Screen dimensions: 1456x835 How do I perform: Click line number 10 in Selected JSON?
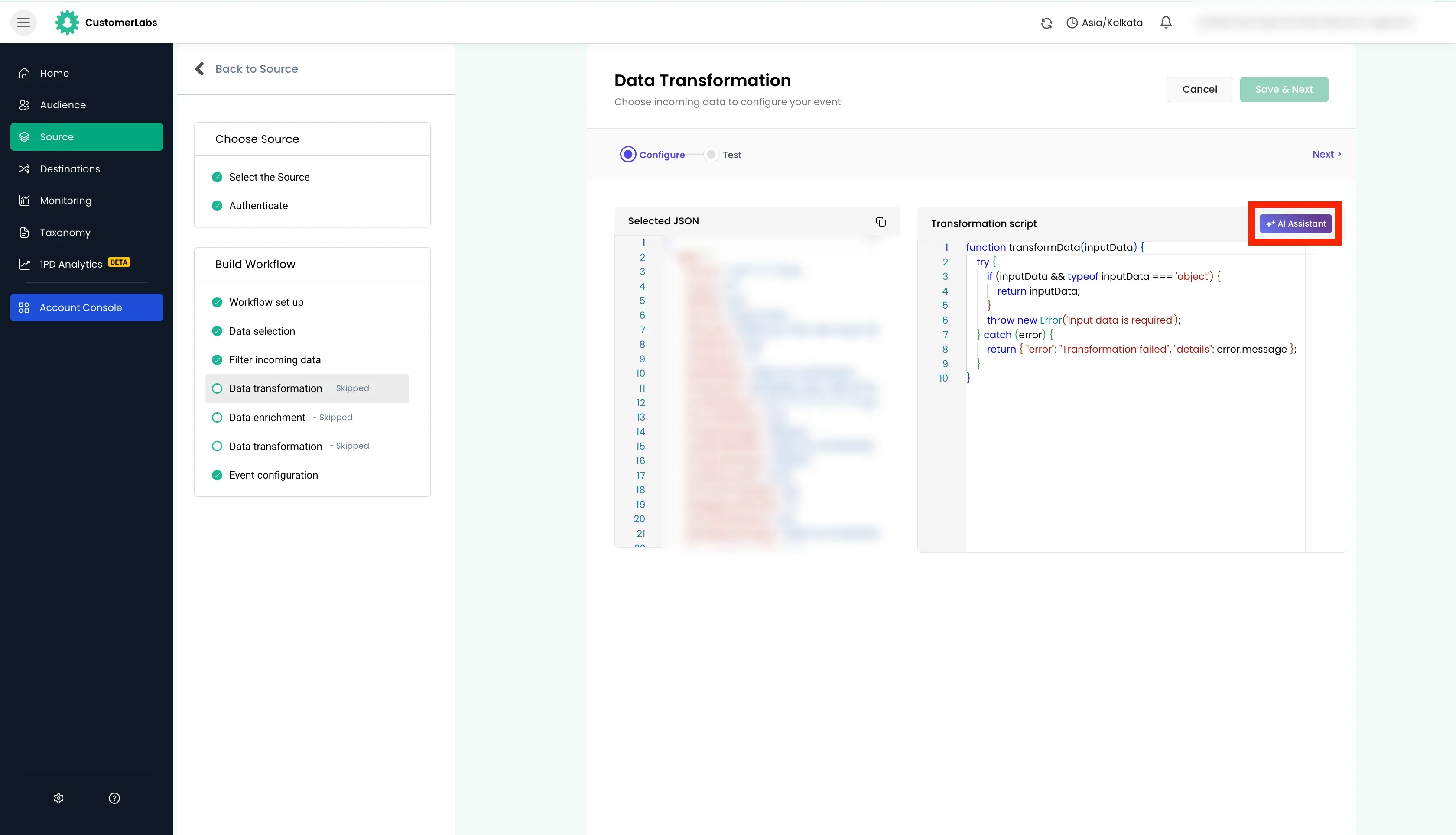point(640,373)
